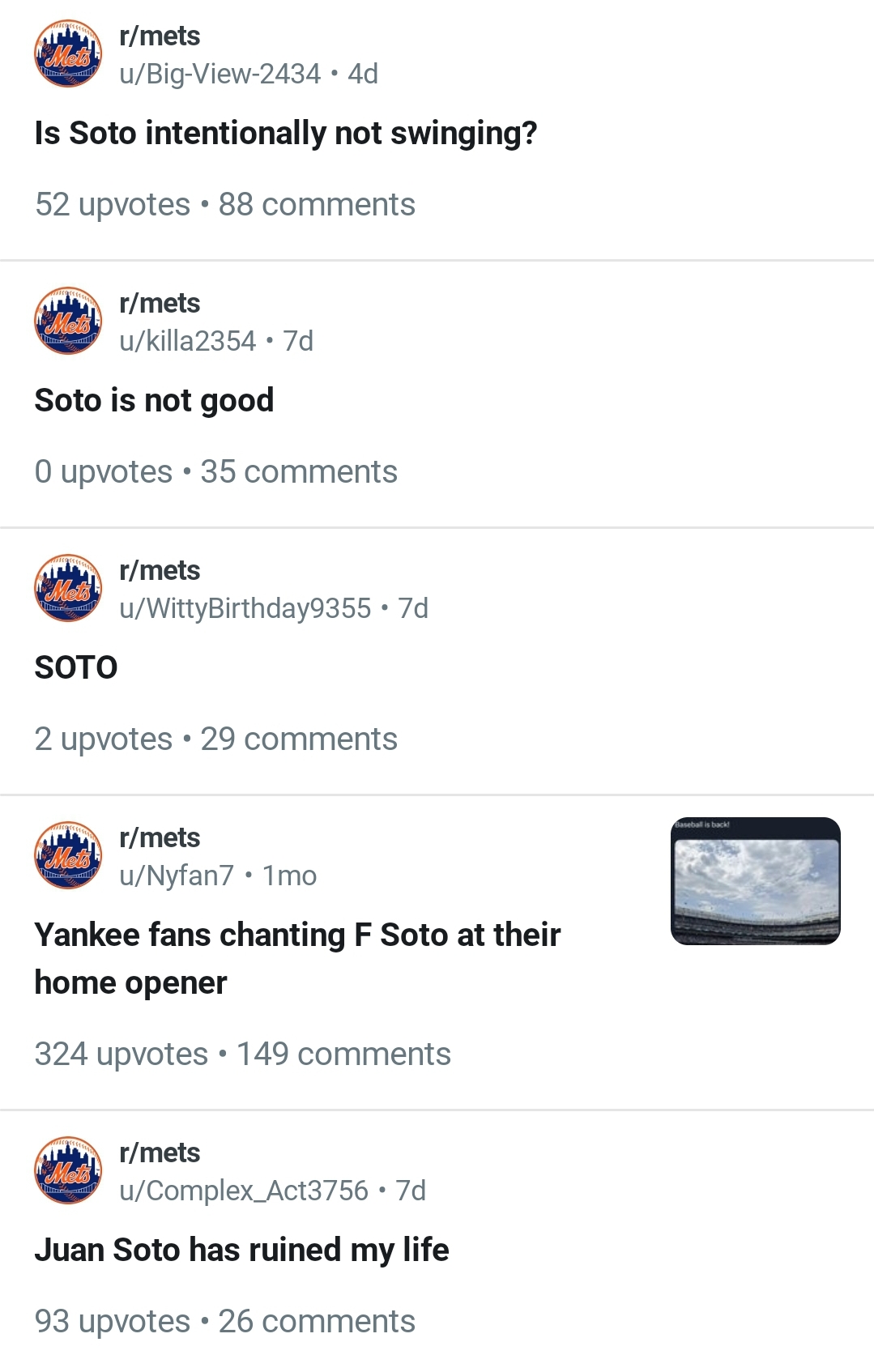
Task: Open the 149 comments on Yankee fans post
Action: click(343, 1055)
